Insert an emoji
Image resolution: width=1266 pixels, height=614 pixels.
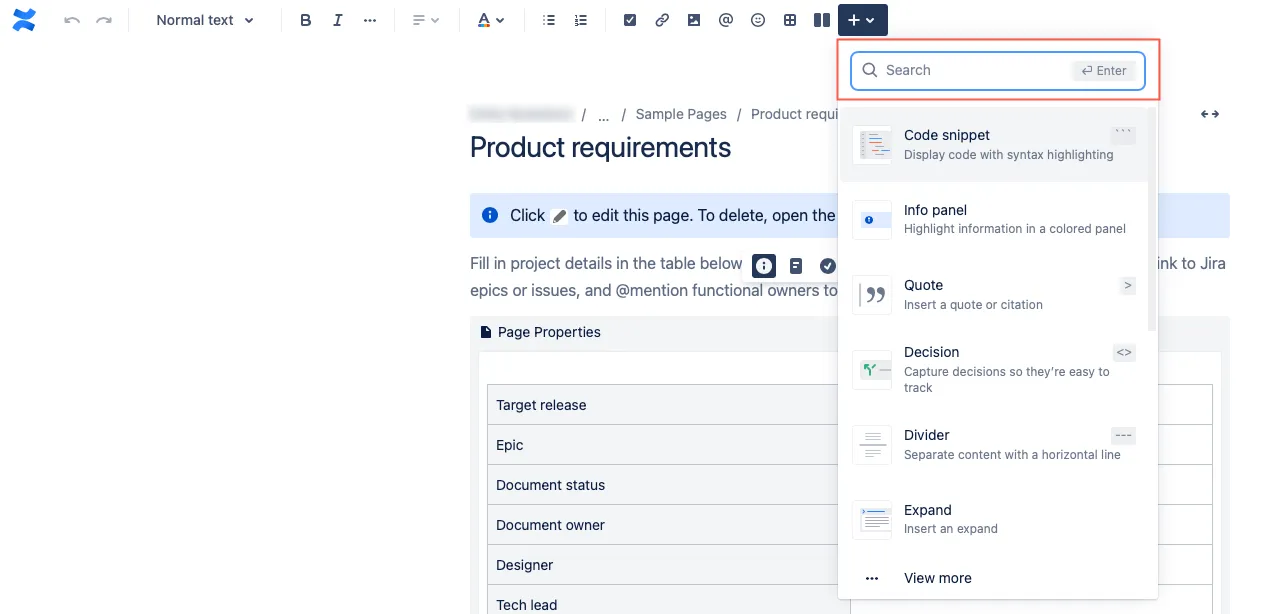758,20
